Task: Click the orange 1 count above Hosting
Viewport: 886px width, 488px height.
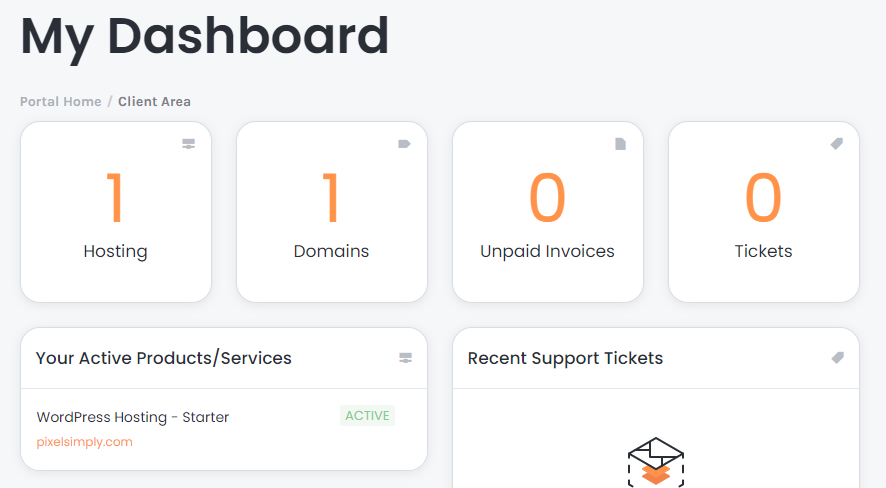Action: tap(115, 198)
